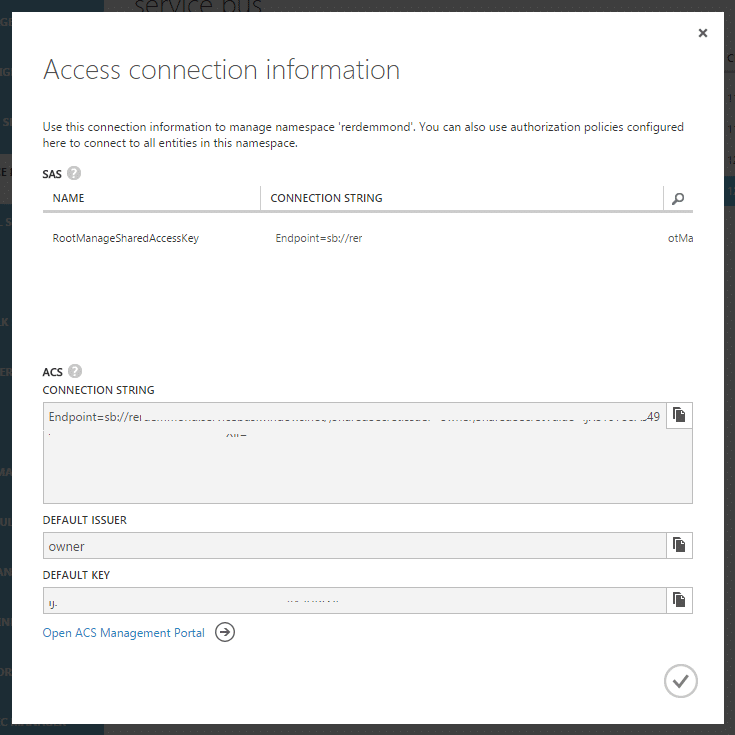Image resolution: width=735 pixels, height=735 pixels.
Task: Confirm dialog with the checkmark button
Action: [681, 681]
